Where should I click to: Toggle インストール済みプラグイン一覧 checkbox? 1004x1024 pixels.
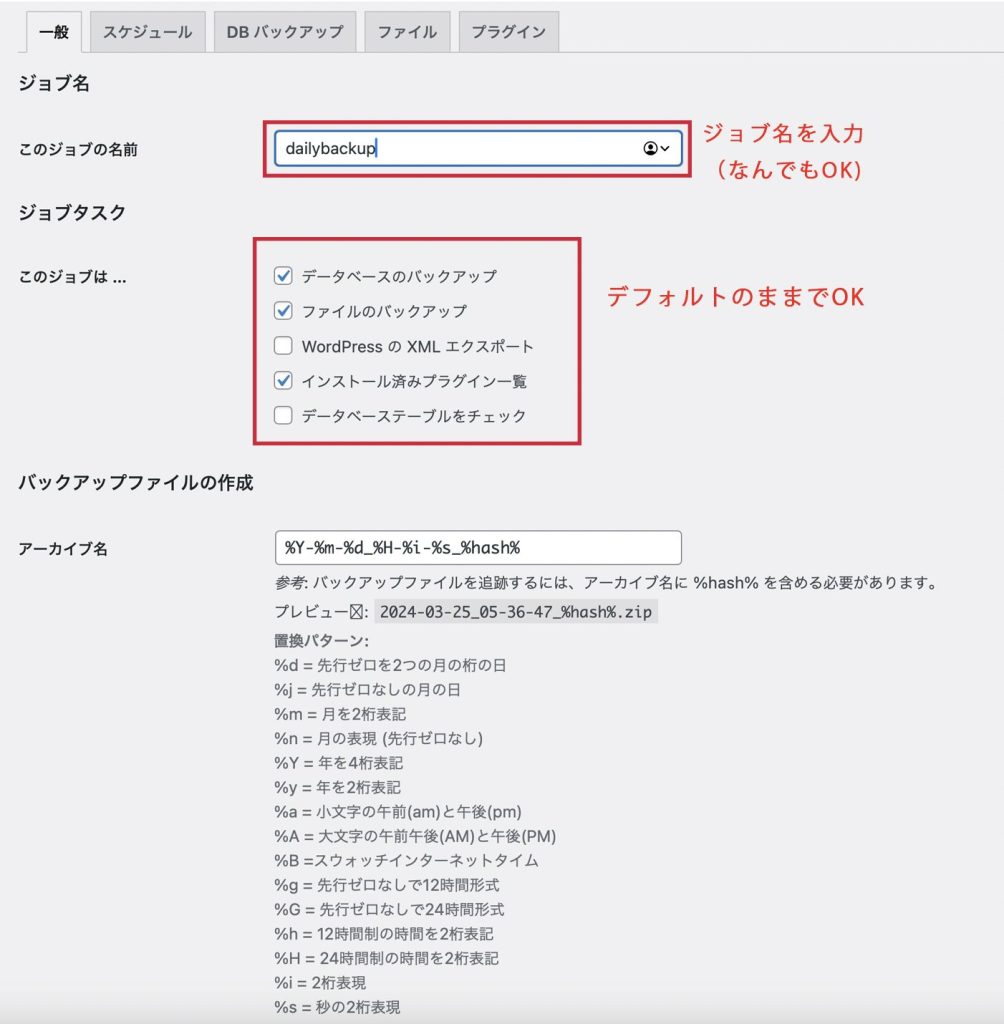pyautogui.click(x=284, y=381)
